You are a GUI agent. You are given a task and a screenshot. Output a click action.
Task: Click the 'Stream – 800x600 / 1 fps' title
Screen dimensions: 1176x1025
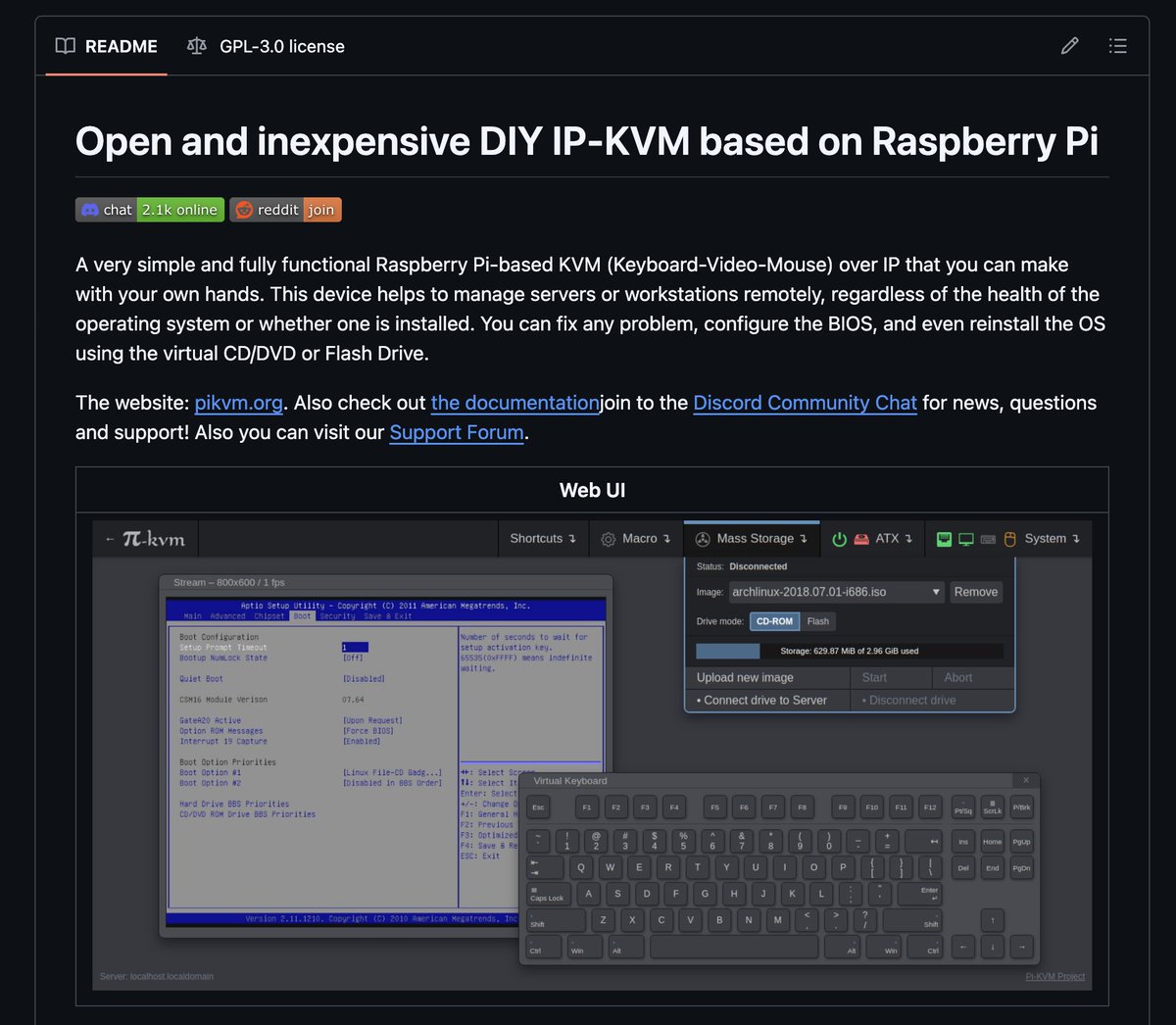(x=229, y=582)
